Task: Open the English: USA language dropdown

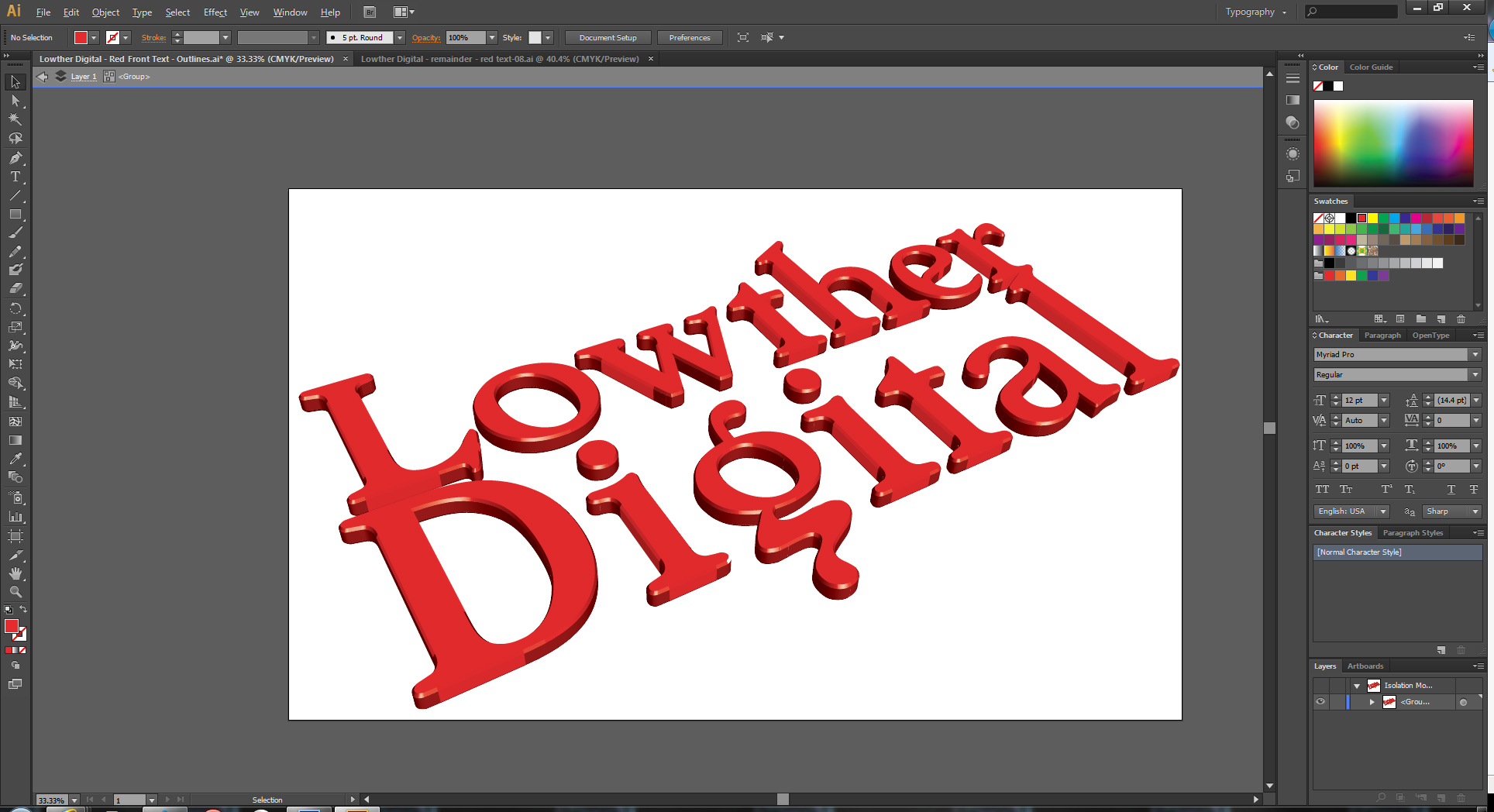Action: pyautogui.click(x=1382, y=511)
